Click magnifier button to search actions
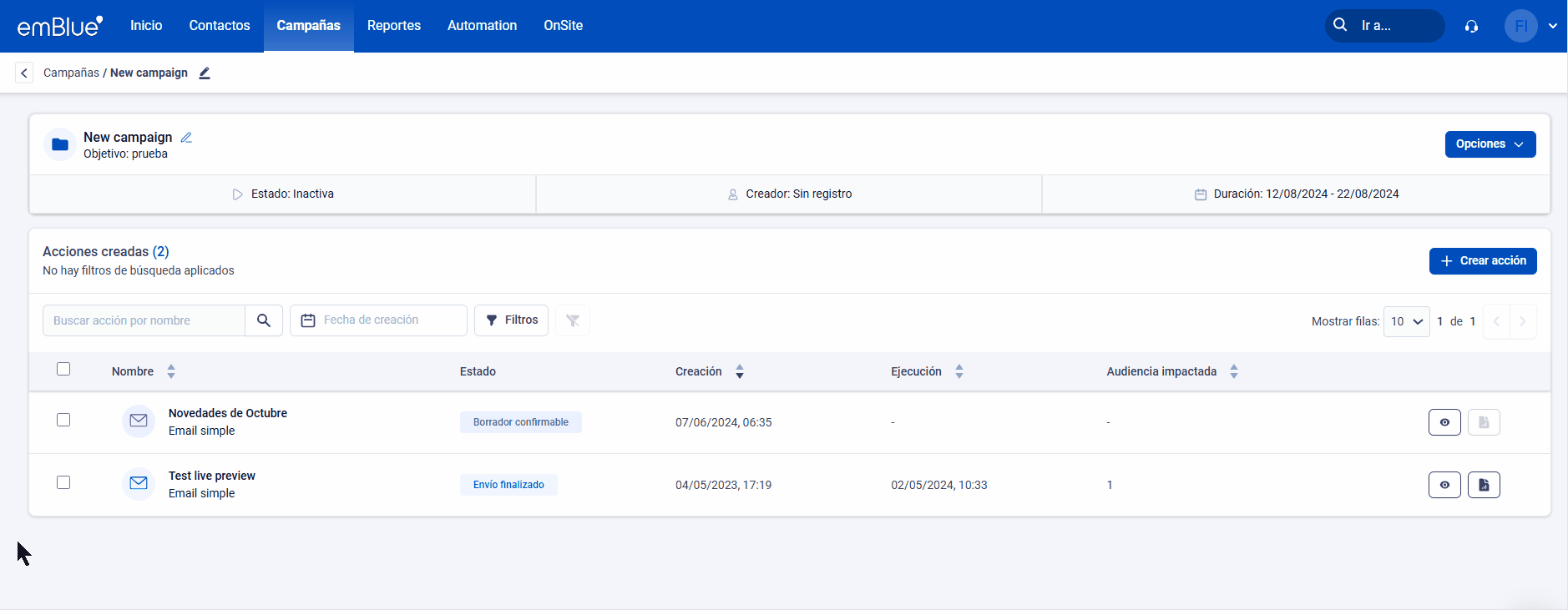The image size is (1568, 610). pos(264,320)
